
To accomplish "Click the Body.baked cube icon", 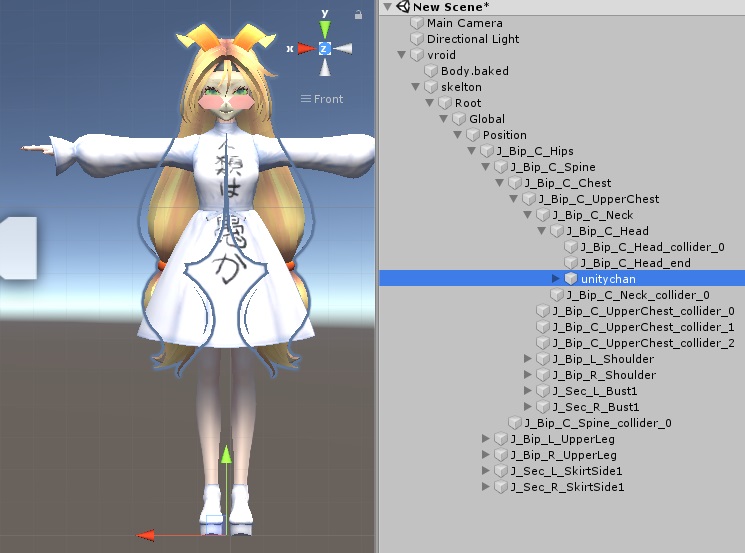I will [431, 71].
